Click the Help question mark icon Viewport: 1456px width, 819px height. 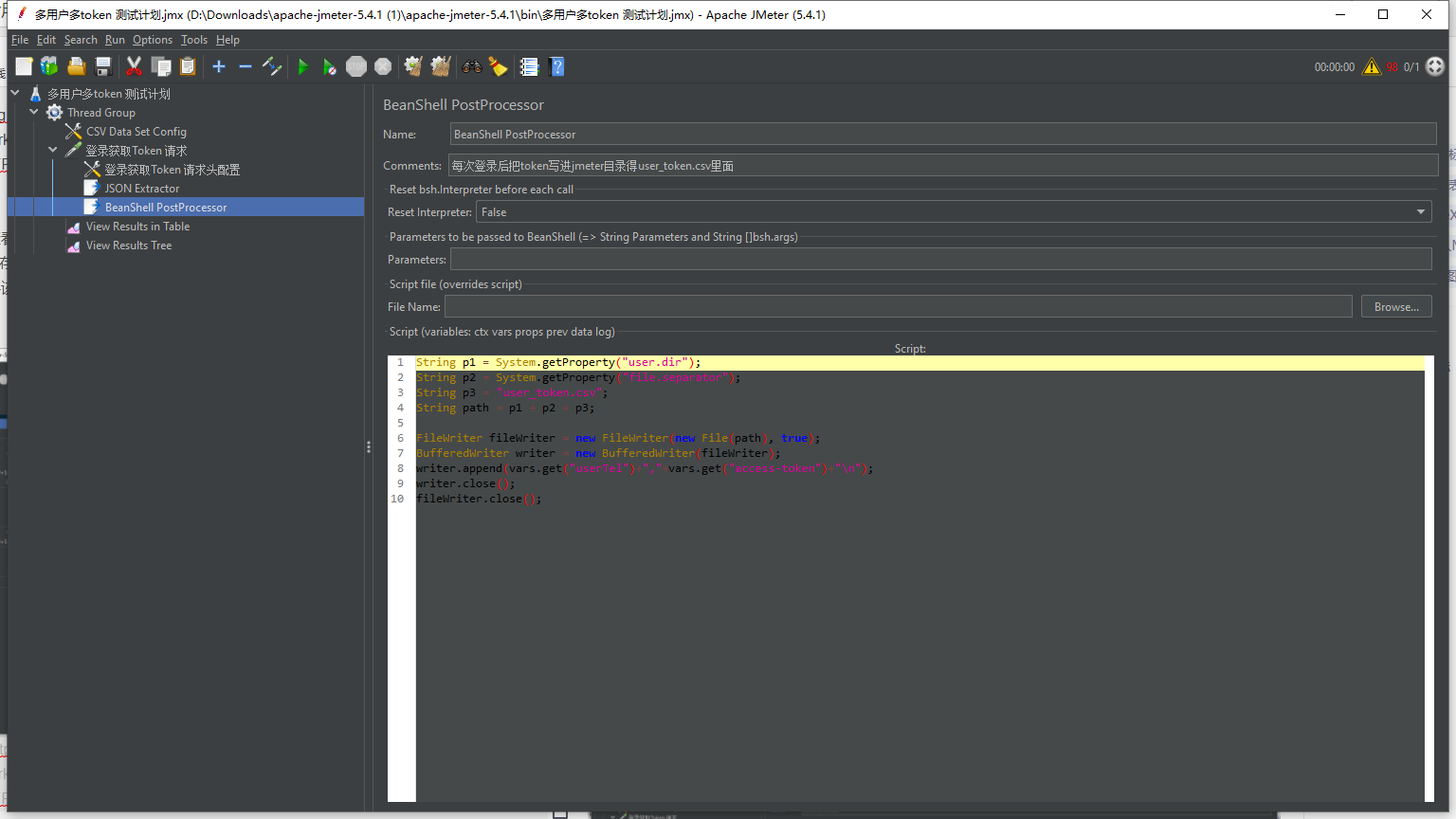coord(556,66)
